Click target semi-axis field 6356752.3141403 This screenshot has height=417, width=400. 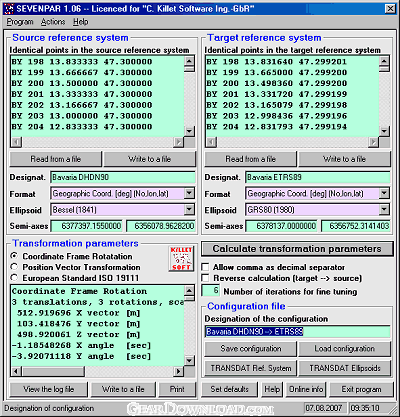(x=356, y=226)
